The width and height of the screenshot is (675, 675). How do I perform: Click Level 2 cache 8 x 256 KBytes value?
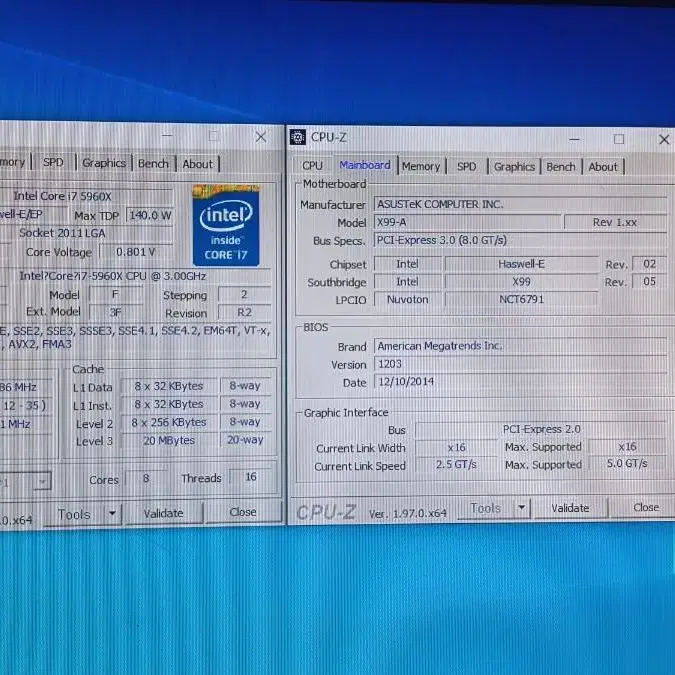coord(169,422)
